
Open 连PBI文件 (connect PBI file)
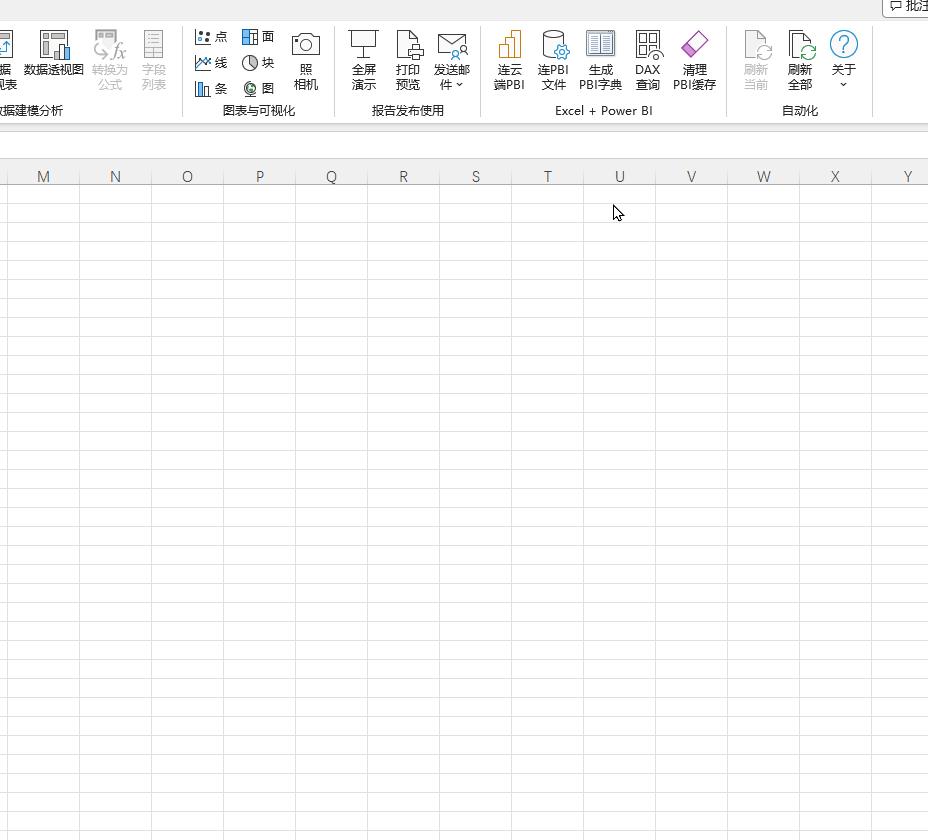tap(553, 58)
